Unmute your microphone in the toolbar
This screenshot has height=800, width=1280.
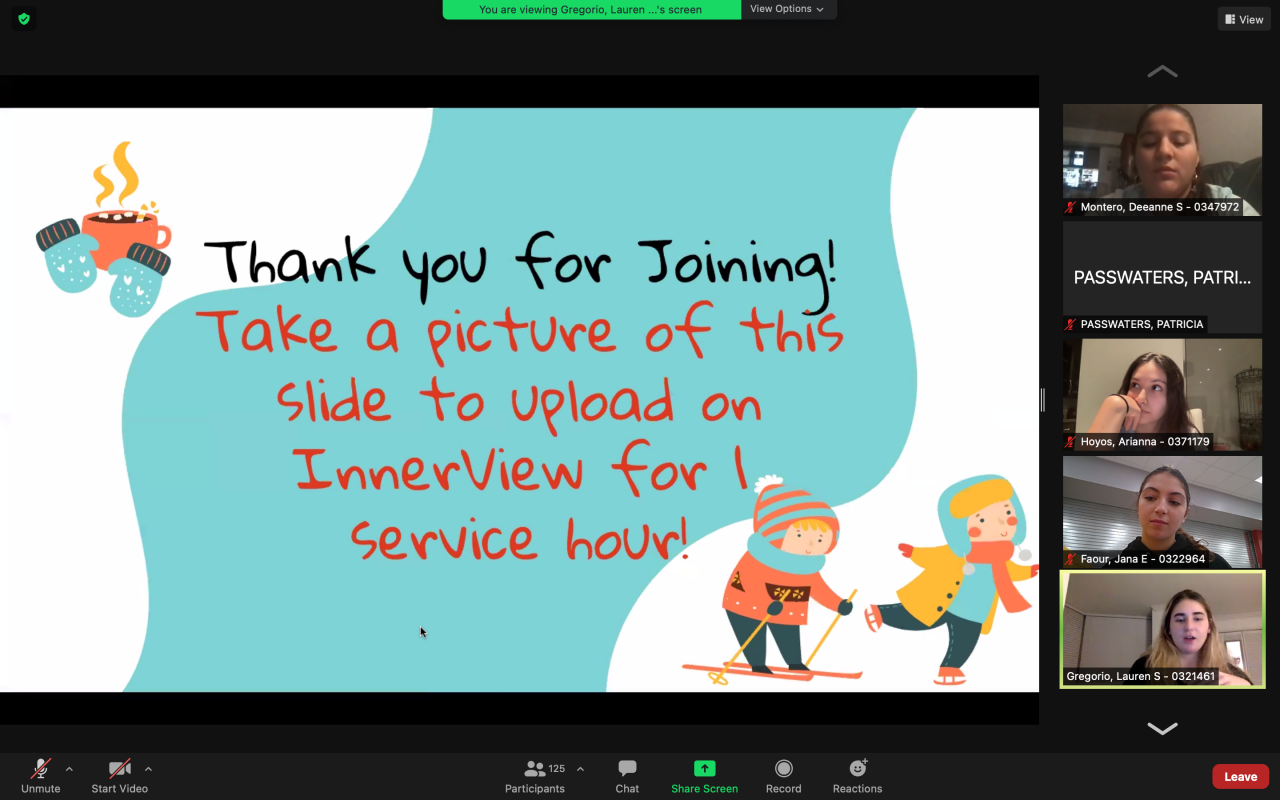(40, 775)
